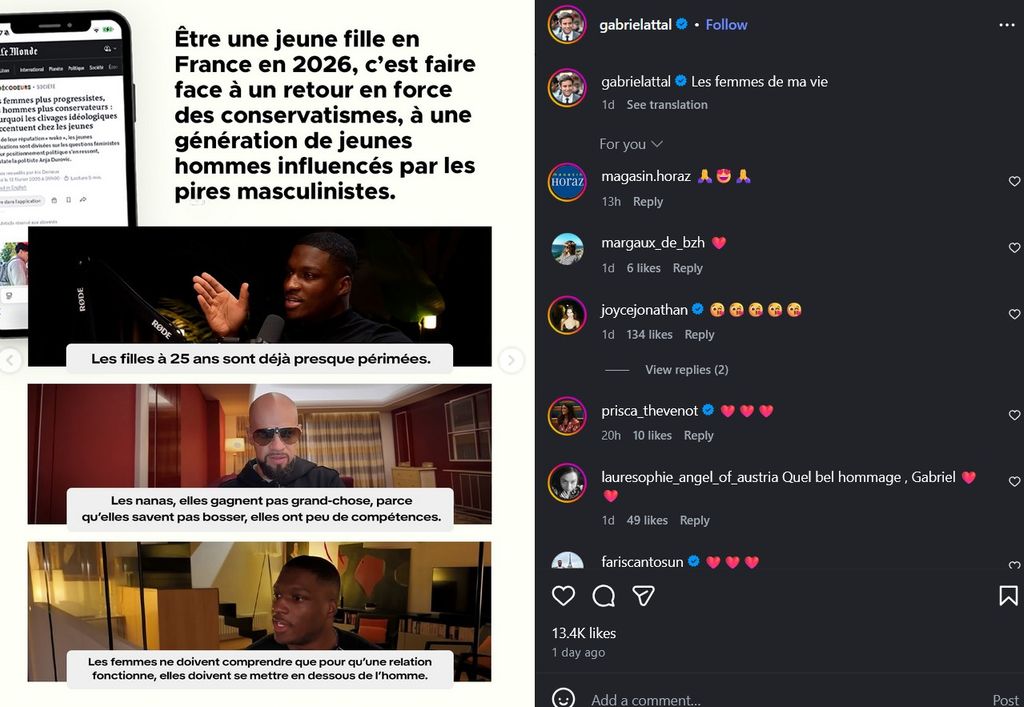Open emoji picker in comment box

coord(563,699)
